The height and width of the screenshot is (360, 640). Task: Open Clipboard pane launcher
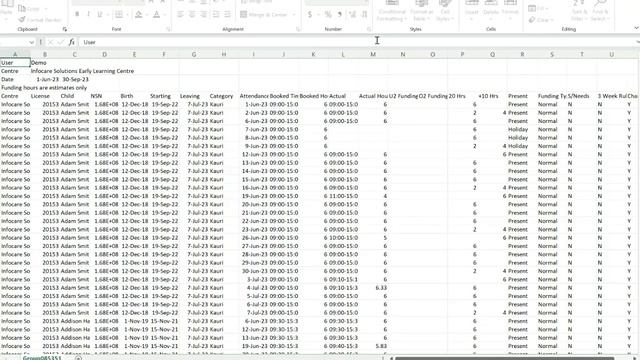[64, 29]
